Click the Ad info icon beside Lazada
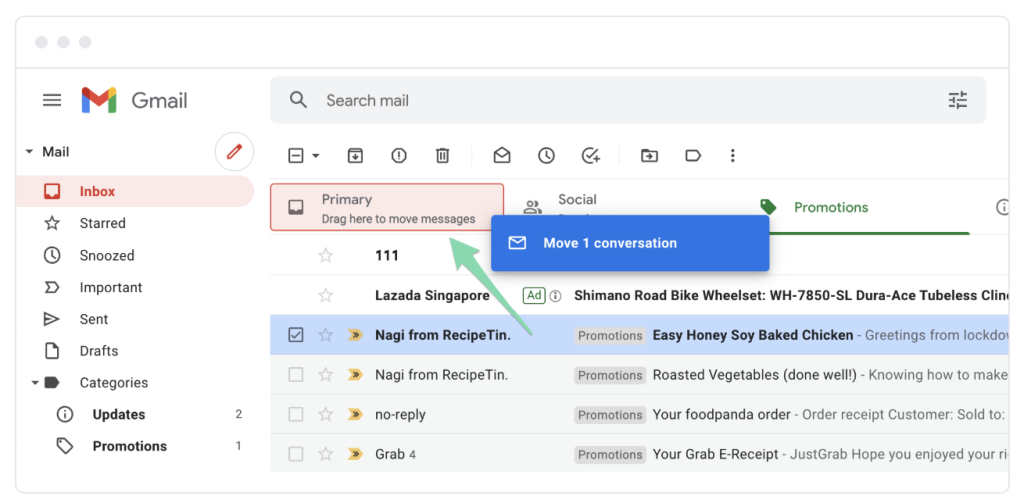Screen dimensions: 1024x503 [x=555, y=296]
